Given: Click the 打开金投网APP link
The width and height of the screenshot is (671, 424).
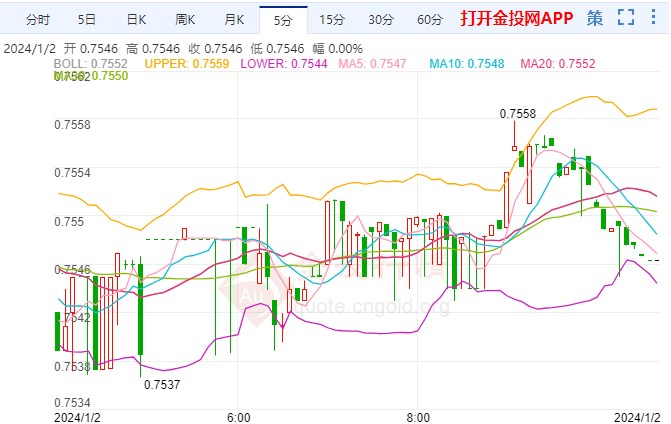Looking at the screenshot, I should pyautogui.click(x=517, y=18).
